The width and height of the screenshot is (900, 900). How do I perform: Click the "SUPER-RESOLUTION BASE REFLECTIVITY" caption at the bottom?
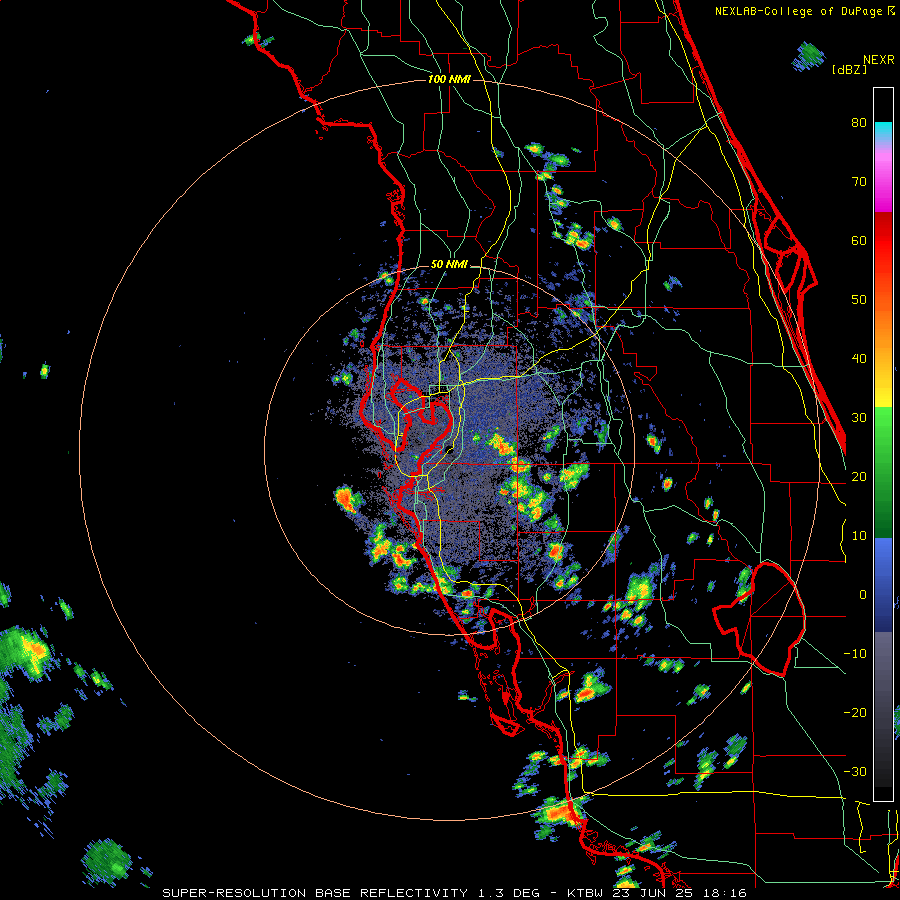(x=315, y=893)
